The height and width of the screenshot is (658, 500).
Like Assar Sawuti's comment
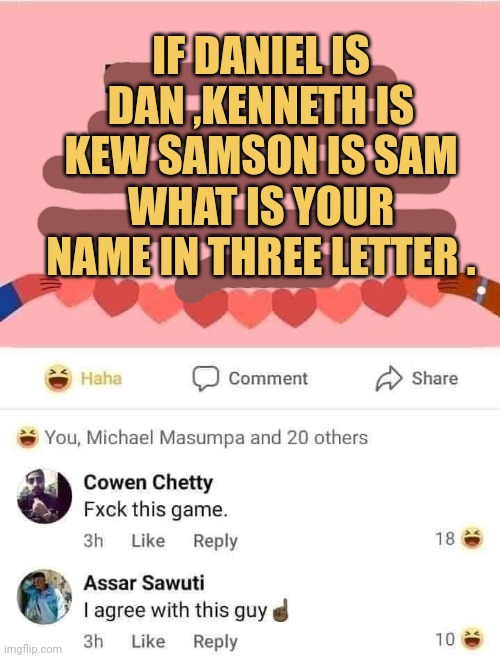coord(148,641)
